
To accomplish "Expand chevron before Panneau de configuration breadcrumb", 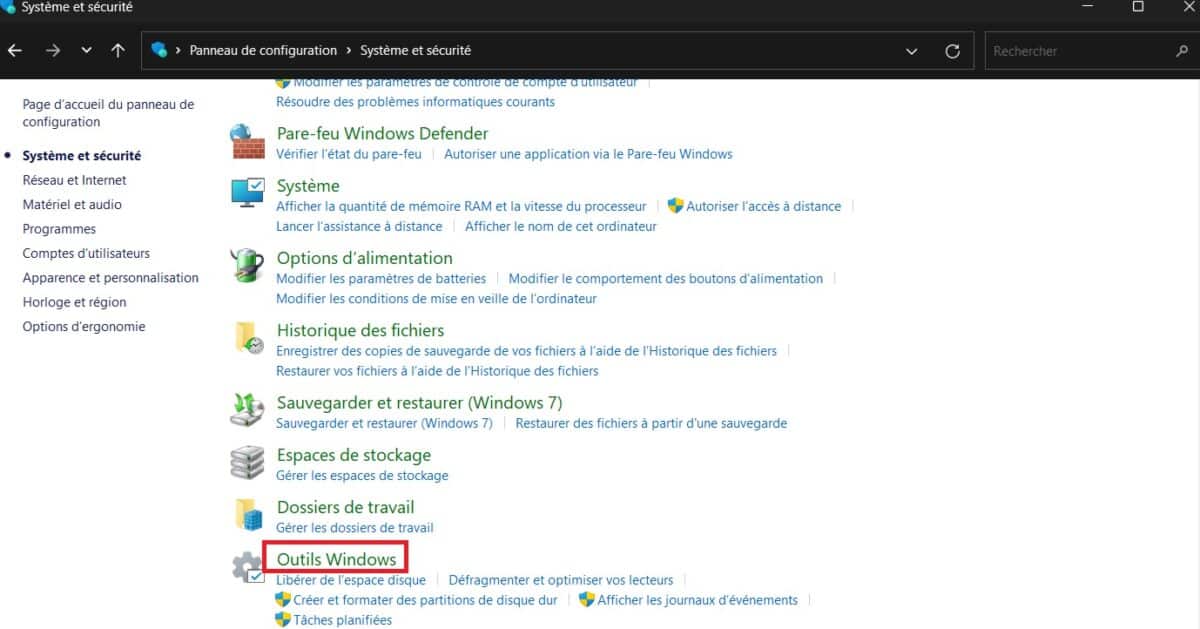I will [179, 50].
